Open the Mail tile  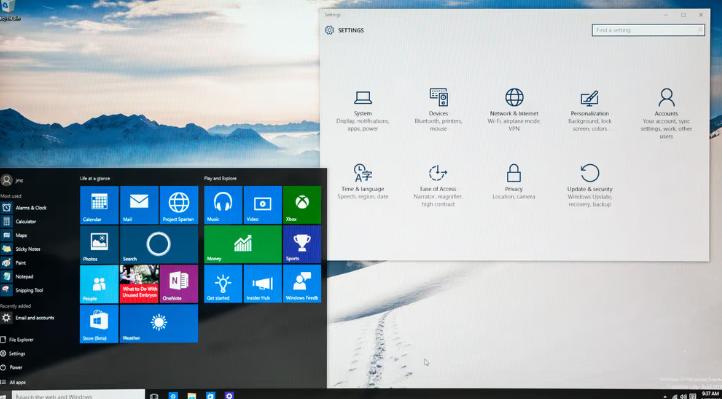coord(139,205)
